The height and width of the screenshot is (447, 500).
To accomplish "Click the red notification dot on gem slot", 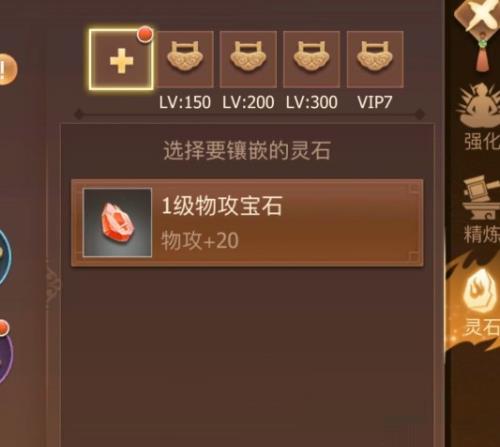I will (145, 35).
